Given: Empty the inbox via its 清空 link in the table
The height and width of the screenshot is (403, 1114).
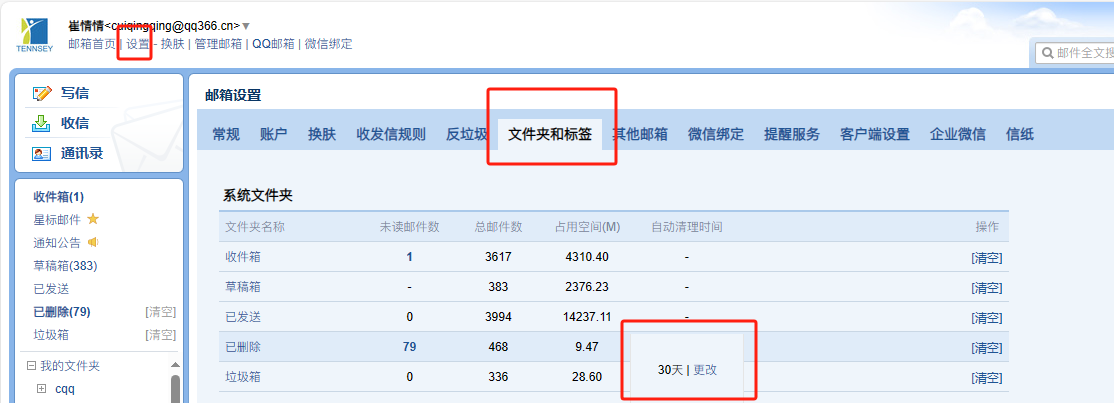Looking at the screenshot, I should tap(986, 257).
